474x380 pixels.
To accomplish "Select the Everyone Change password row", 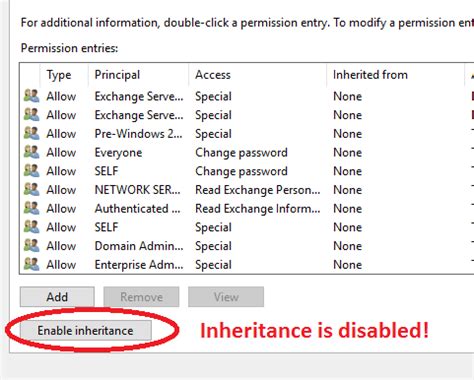I will 247,152.
